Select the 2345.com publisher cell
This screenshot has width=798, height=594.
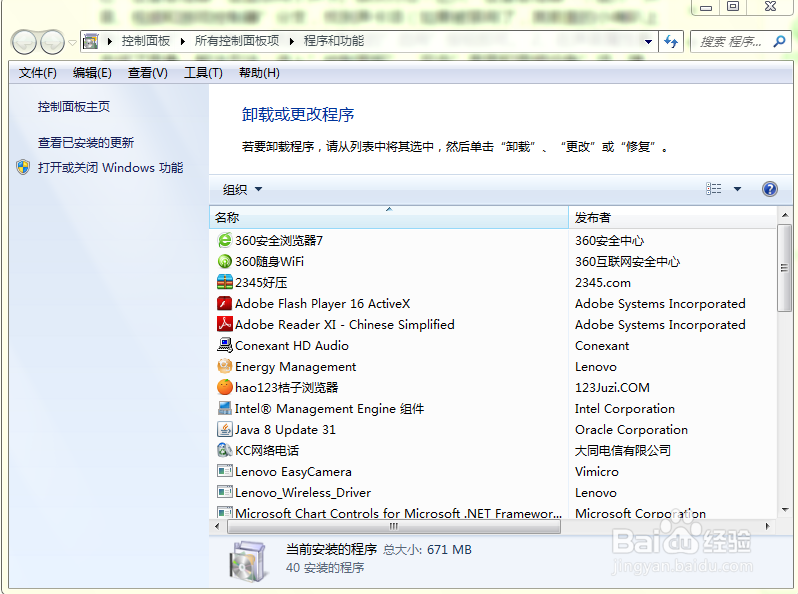pyautogui.click(x=603, y=282)
